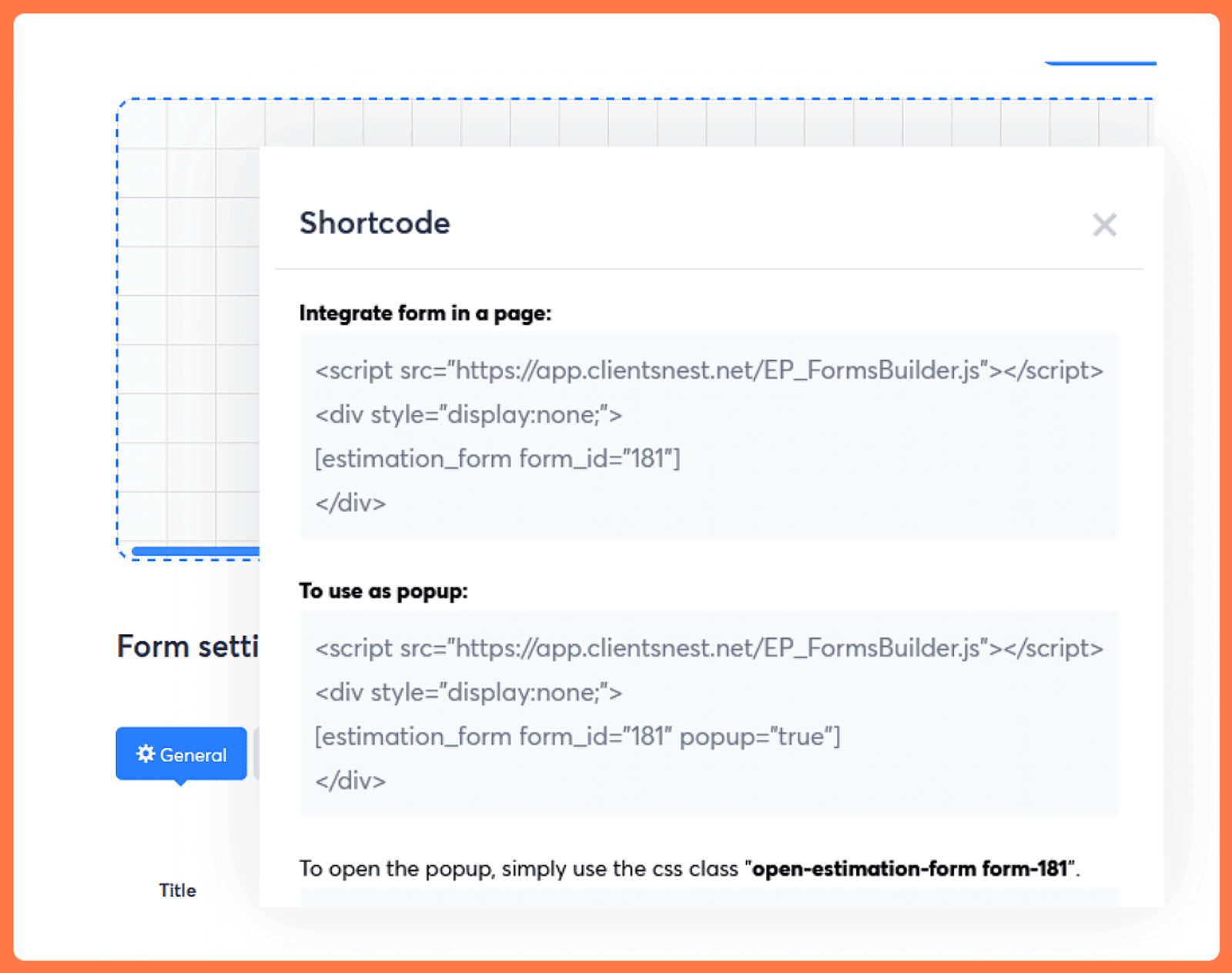
Task: Click the "To use as popup:" label
Action: pyautogui.click(x=383, y=591)
